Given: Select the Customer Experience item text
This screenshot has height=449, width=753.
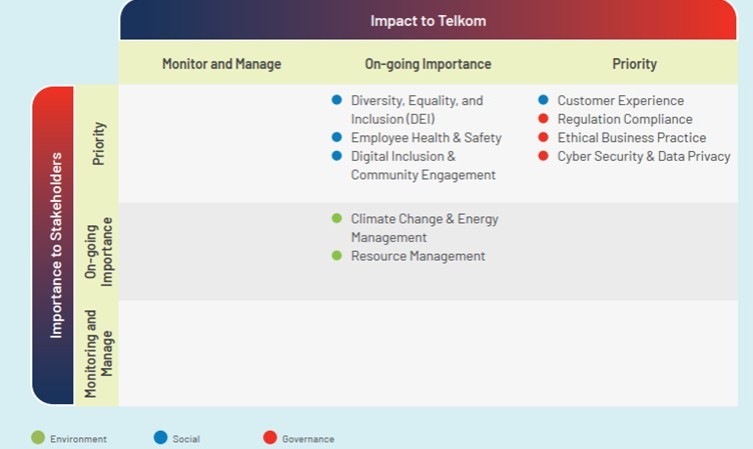Looking at the screenshot, I should (x=620, y=100).
